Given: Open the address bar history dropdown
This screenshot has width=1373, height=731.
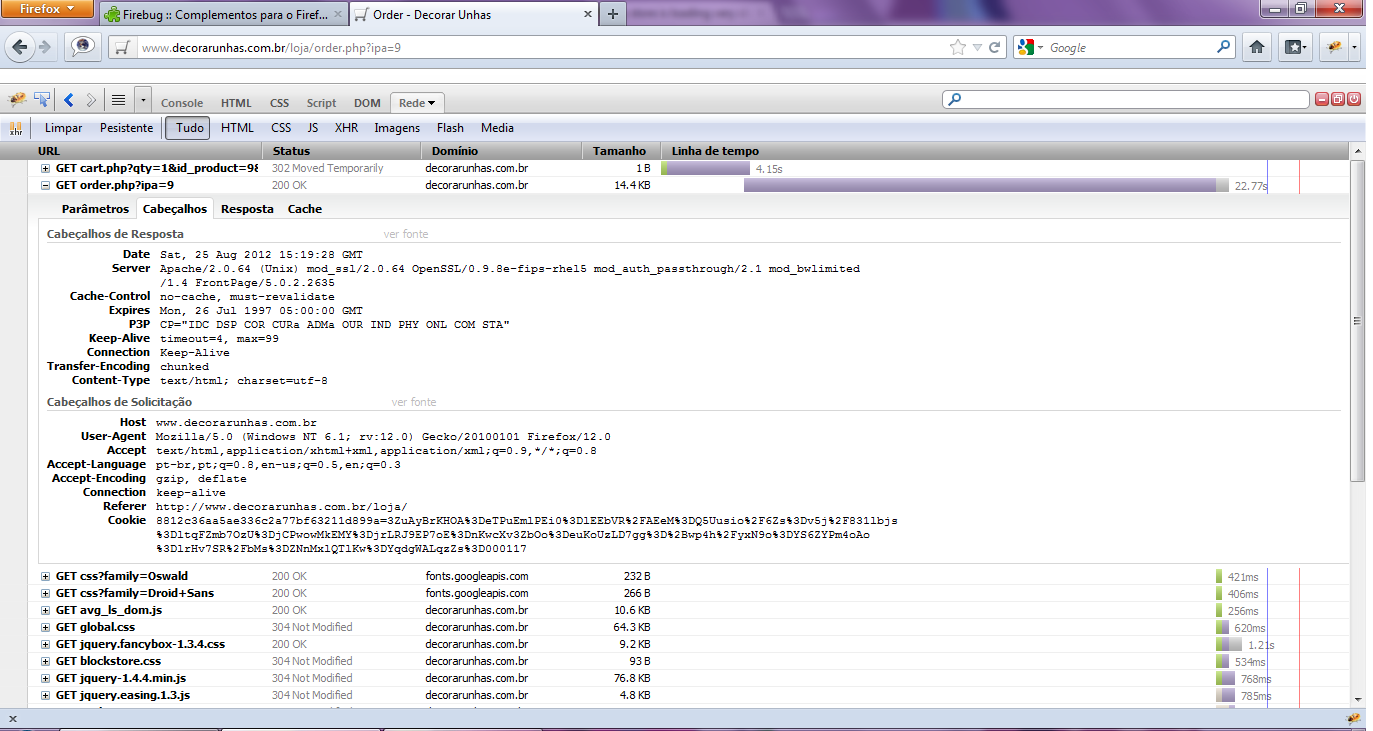Looking at the screenshot, I should point(977,47).
